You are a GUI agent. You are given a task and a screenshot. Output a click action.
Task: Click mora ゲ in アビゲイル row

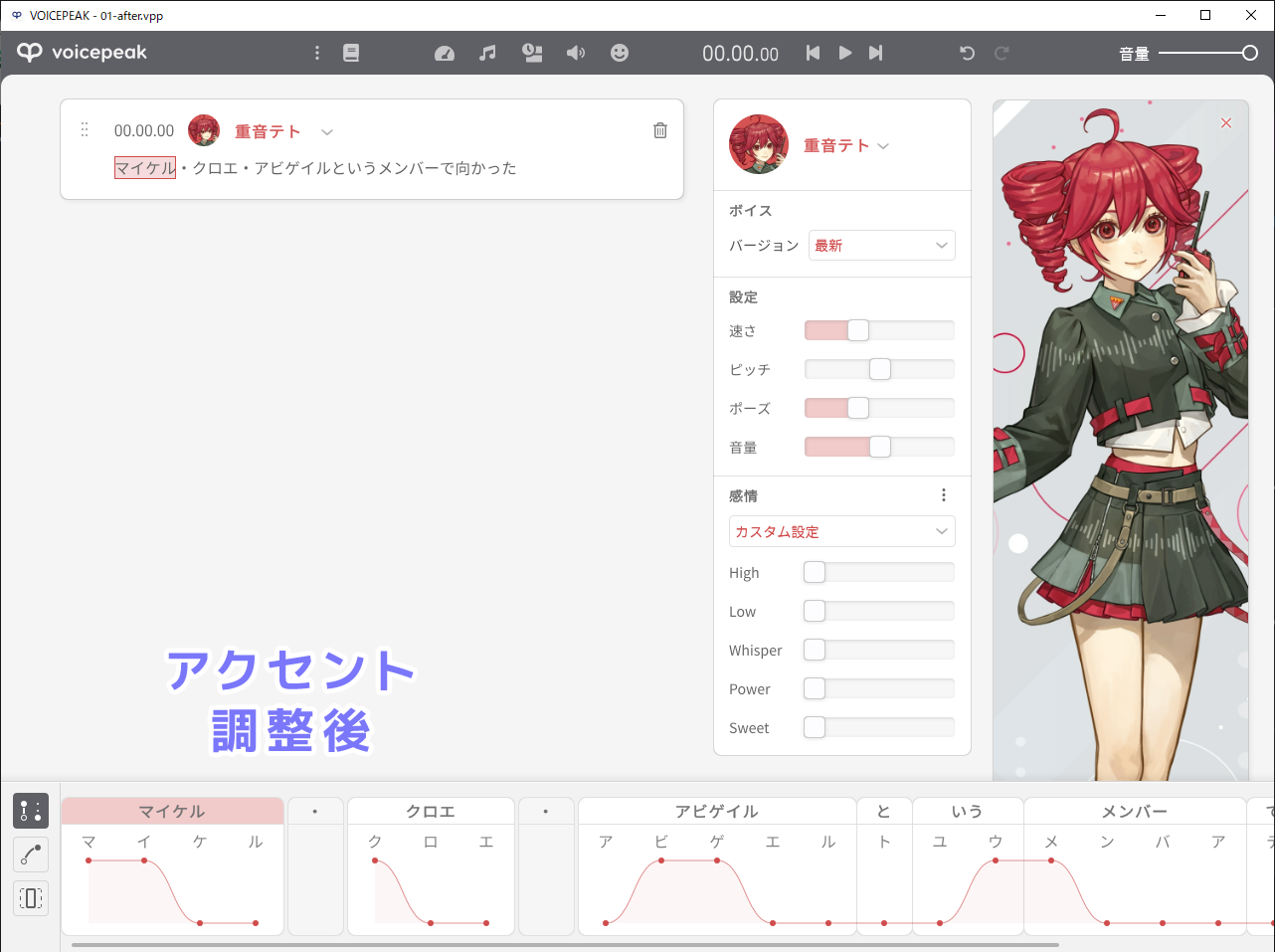(x=717, y=842)
